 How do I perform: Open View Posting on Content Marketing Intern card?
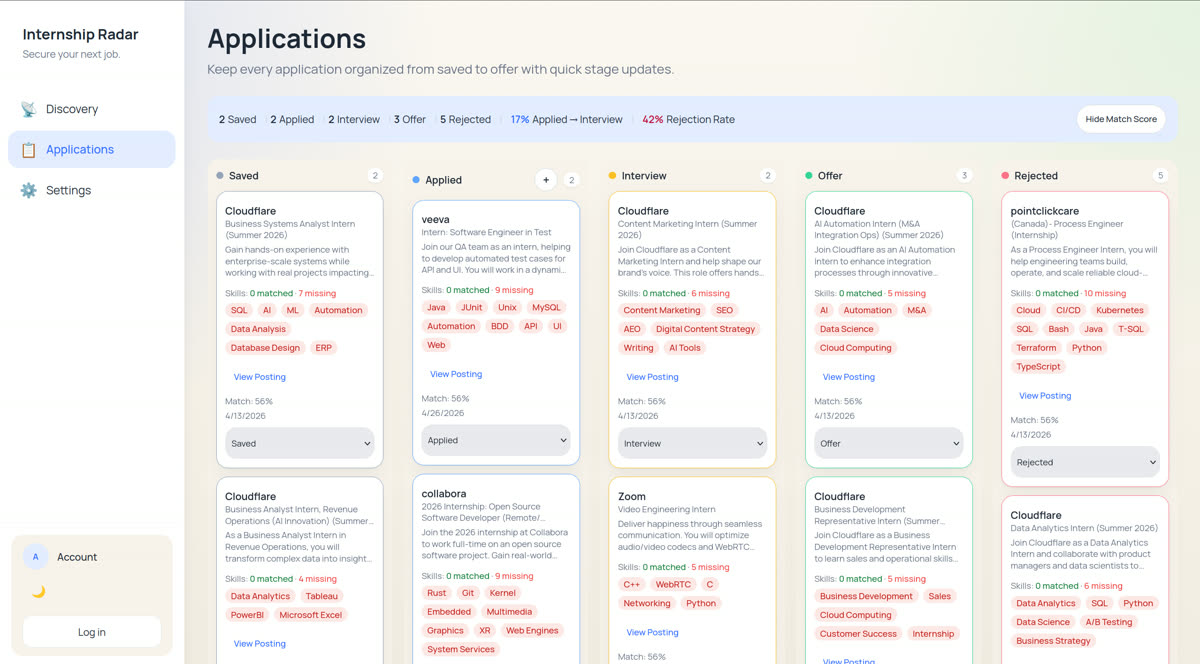(652, 377)
